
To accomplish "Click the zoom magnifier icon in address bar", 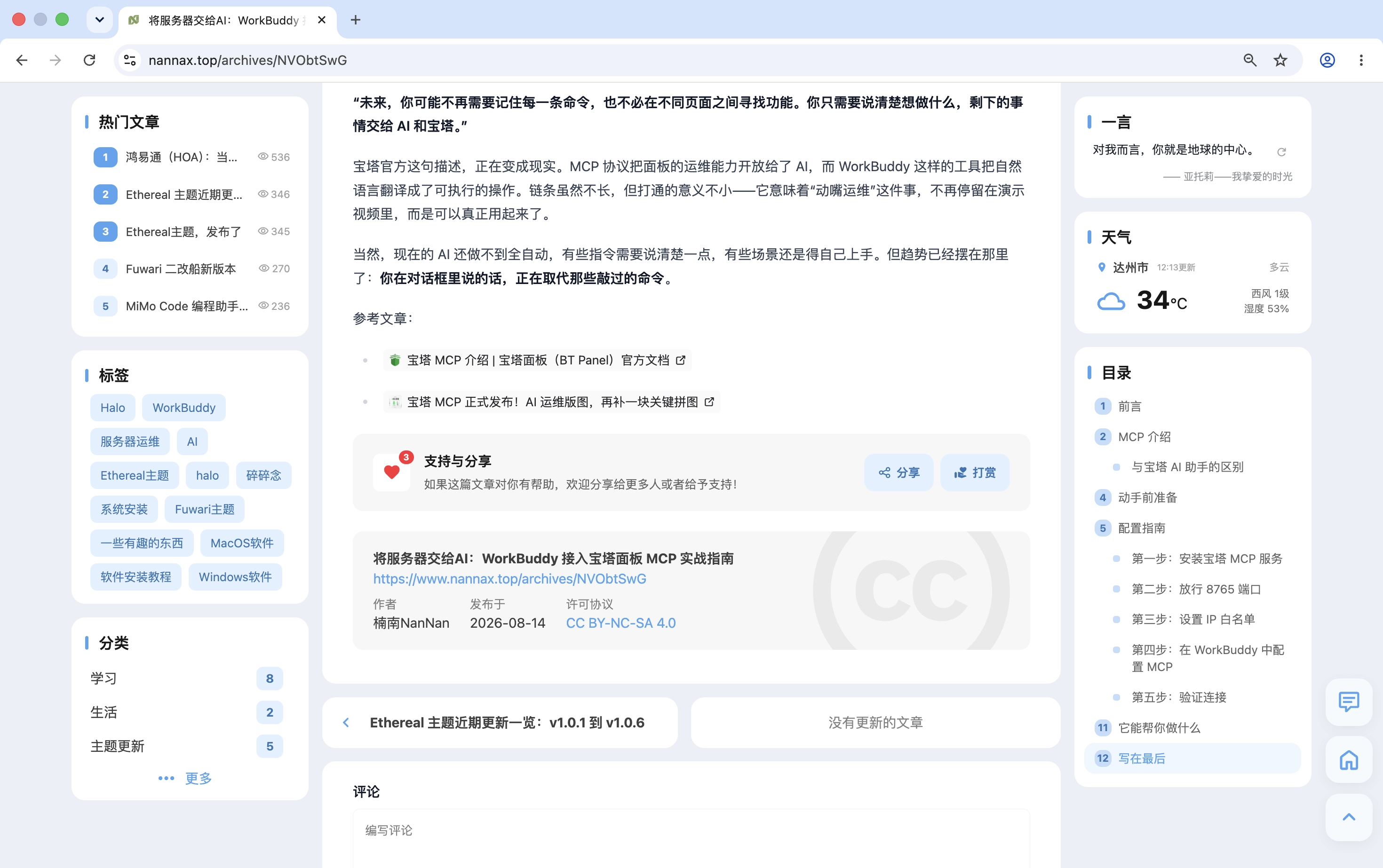I will click(x=1250, y=60).
